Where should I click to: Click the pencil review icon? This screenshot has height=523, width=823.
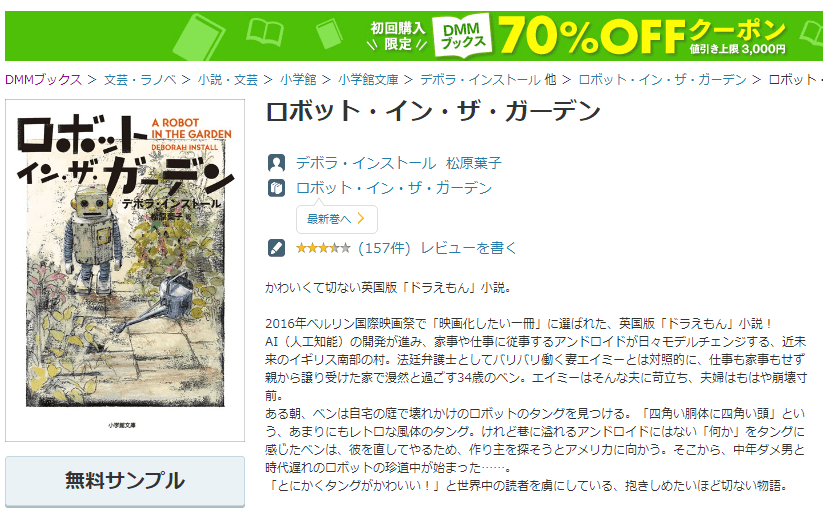click(277, 248)
